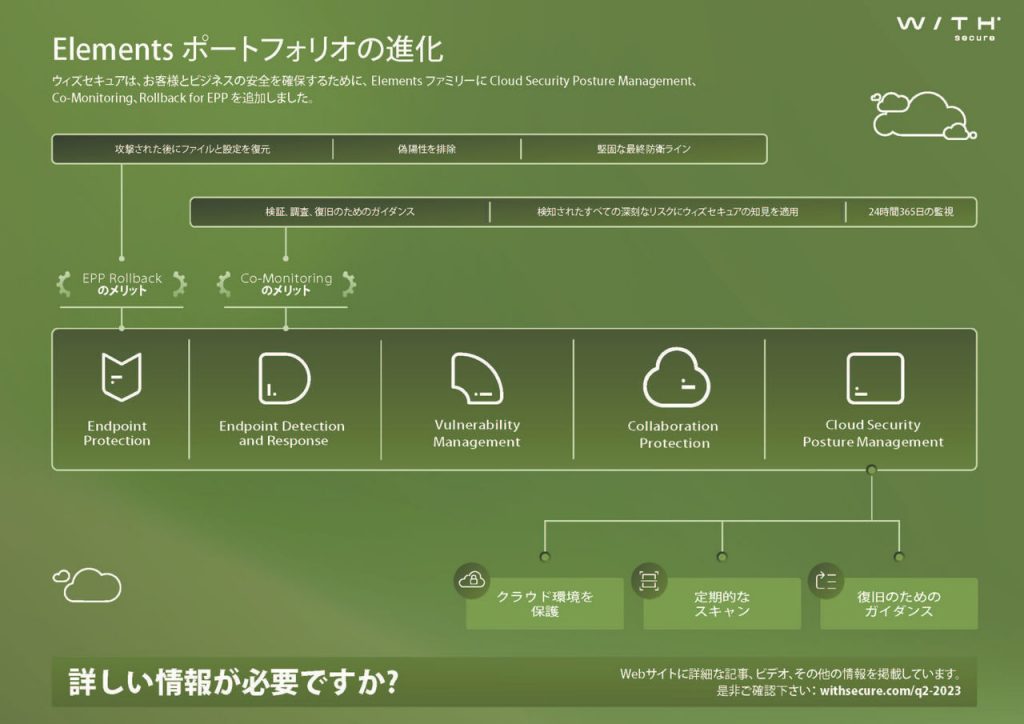Click the 定期的なスキャン box
Screen dimensions: 1024x724
coord(722,604)
